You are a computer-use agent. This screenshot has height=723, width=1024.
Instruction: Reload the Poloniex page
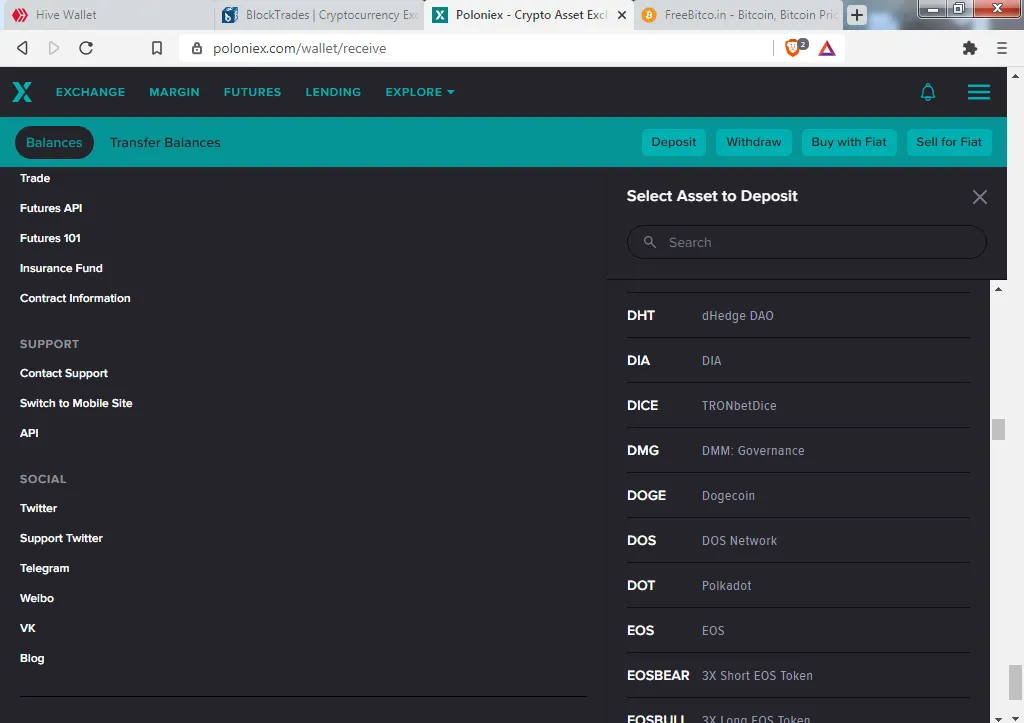point(86,48)
